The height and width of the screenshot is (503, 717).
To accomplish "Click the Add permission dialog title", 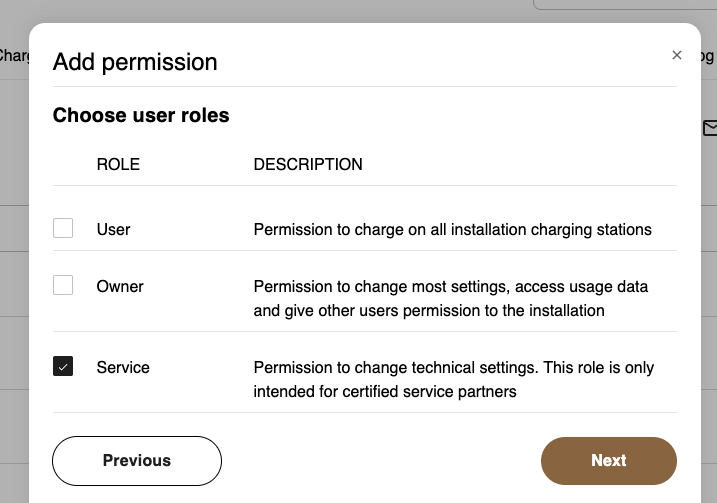I will pos(135,62).
